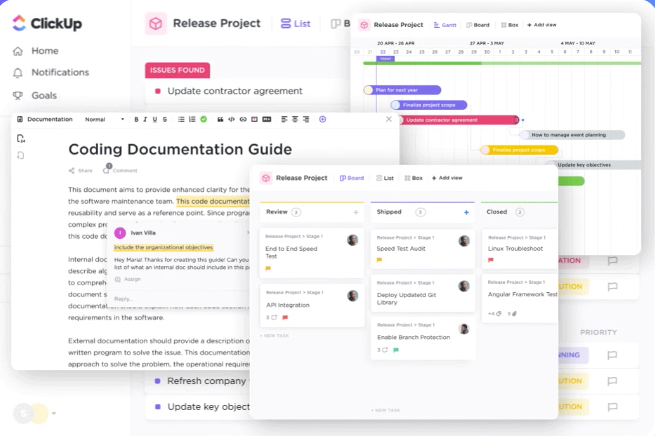Screen dimensions: 655x436
Task: Select the Plan for next year Gantt bar
Action: pyautogui.click(x=402, y=90)
